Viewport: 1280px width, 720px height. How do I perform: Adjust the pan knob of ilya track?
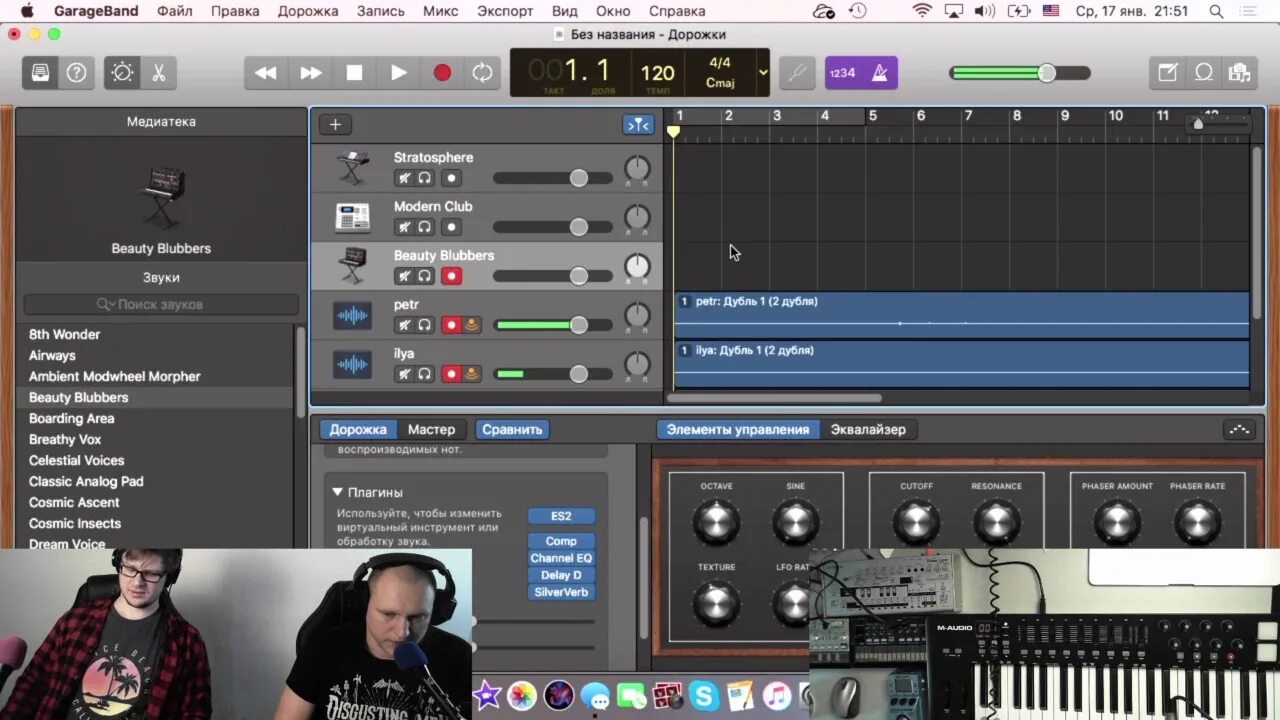[x=637, y=364]
